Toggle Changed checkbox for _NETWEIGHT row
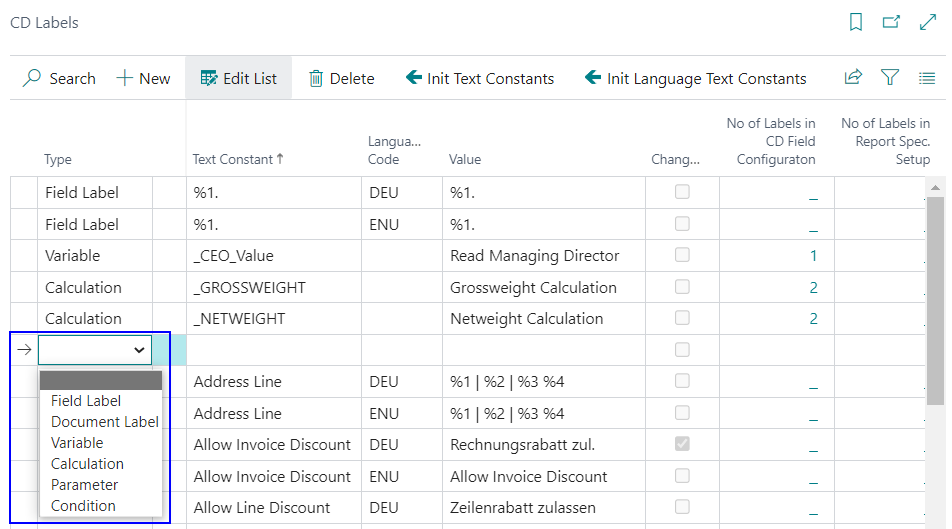This screenshot has width=952, height=529. point(682,318)
